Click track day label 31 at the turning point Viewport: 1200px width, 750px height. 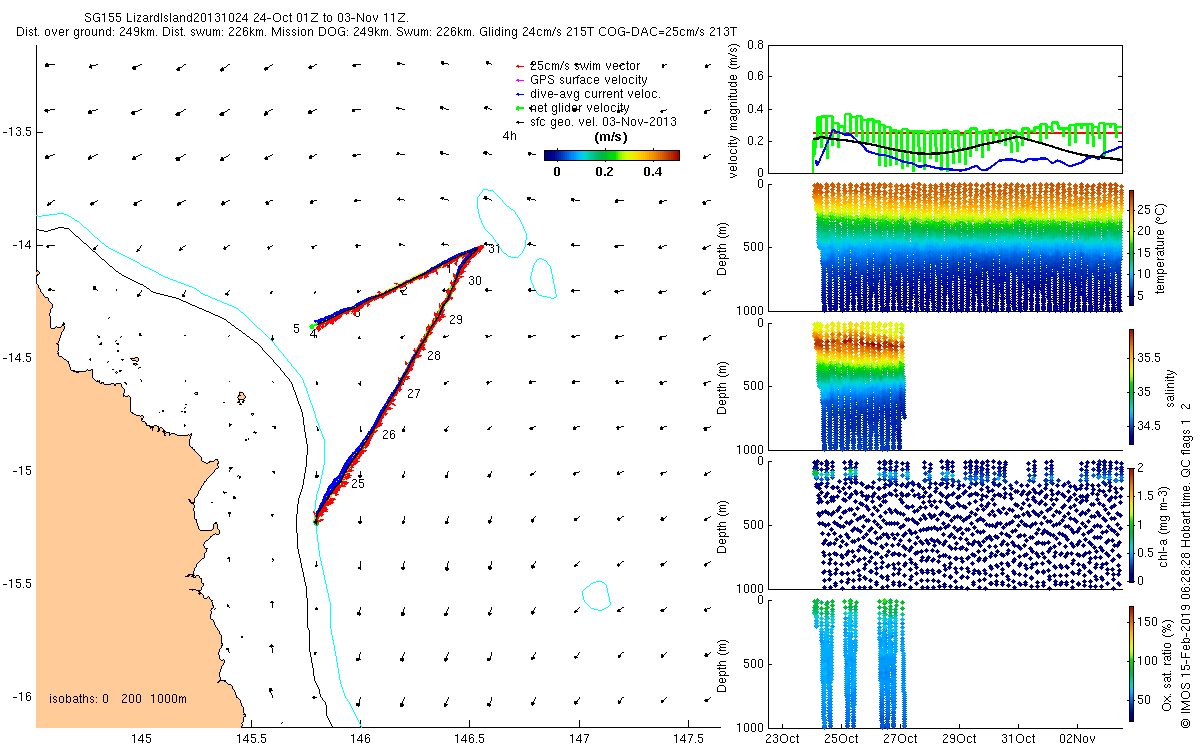tap(494, 249)
